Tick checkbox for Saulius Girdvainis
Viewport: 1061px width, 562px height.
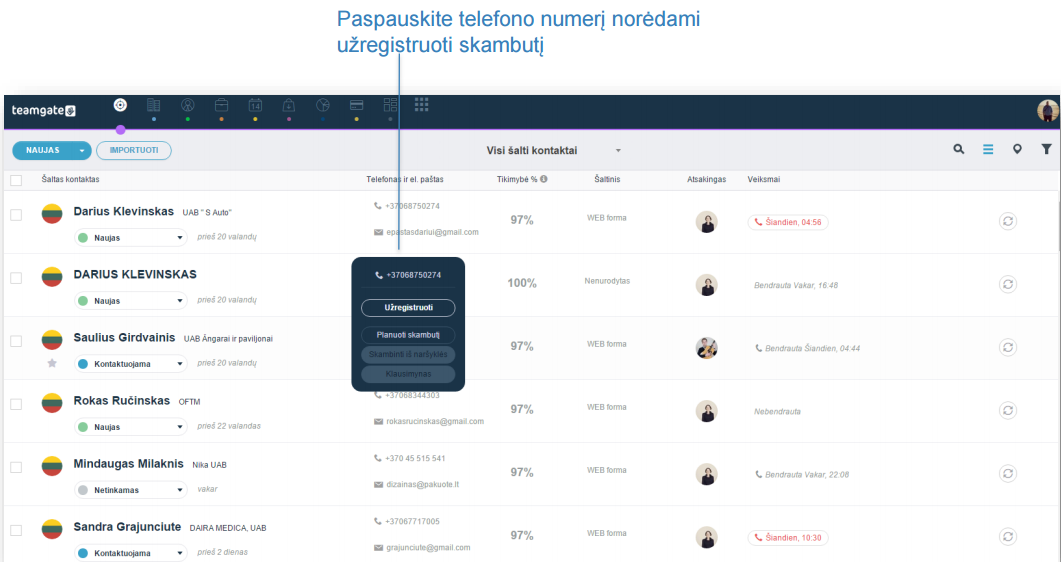pyautogui.click(x=16, y=341)
